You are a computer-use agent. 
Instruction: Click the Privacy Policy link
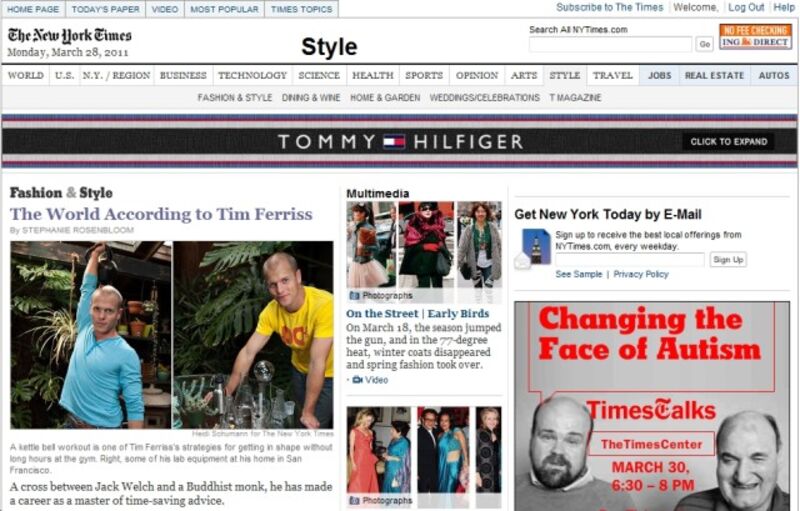click(x=641, y=274)
